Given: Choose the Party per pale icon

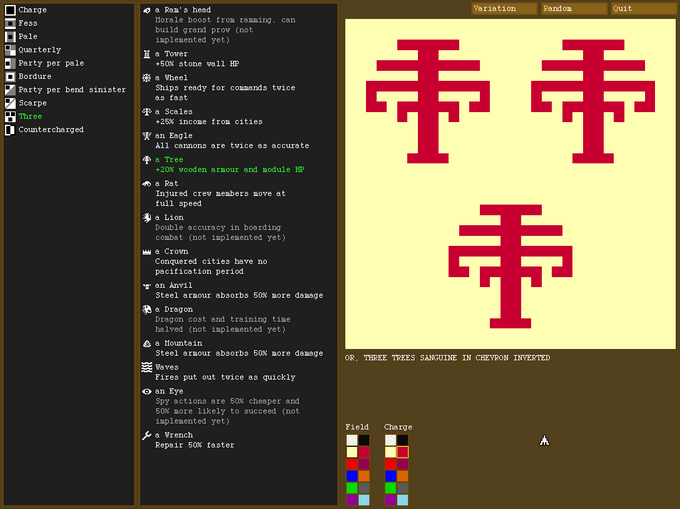Looking at the screenshot, I should (x=10, y=63).
